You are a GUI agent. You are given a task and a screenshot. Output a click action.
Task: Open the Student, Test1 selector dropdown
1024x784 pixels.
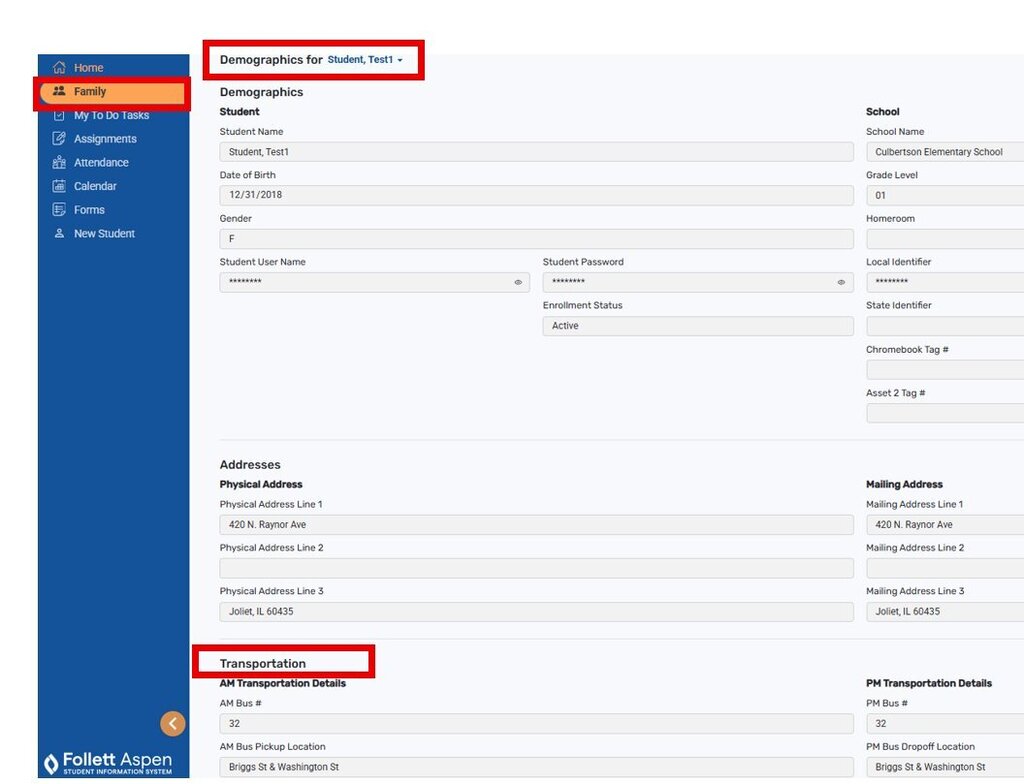365,59
